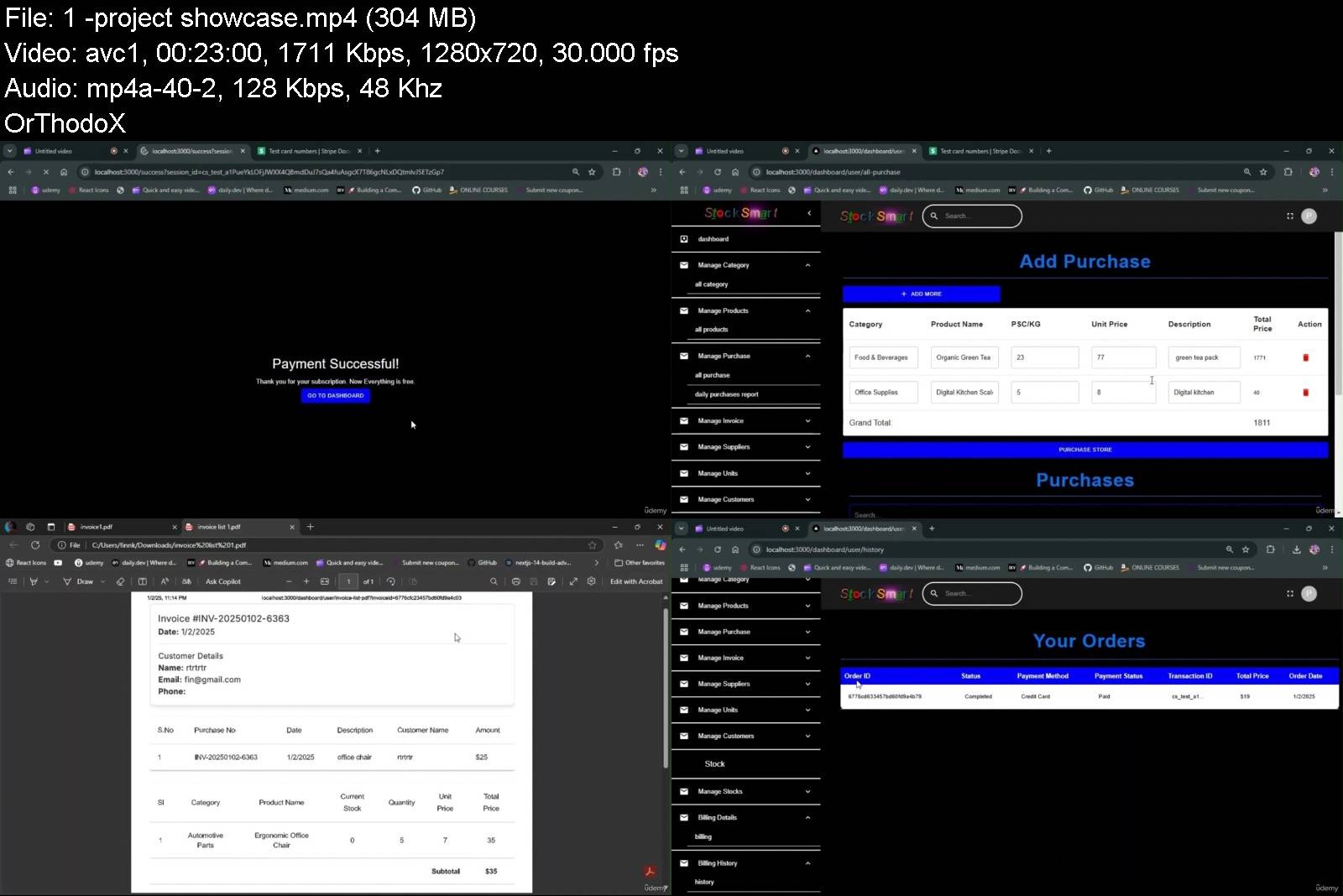Open the Copilot icon in the Edge window
This screenshot has height=896, width=1343.
[x=661, y=545]
